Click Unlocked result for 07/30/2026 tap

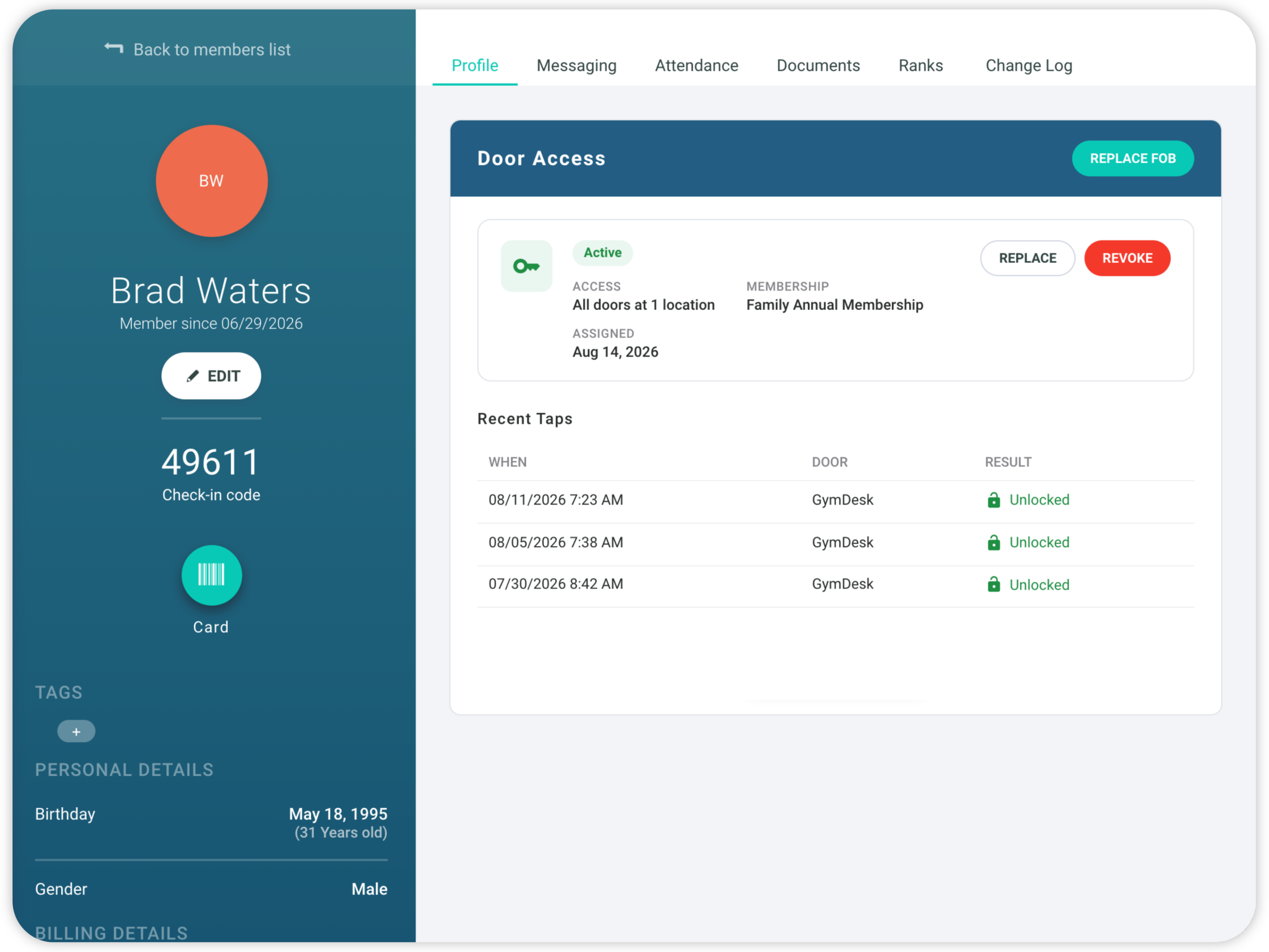pyautogui.click(x=1039, y=585)
